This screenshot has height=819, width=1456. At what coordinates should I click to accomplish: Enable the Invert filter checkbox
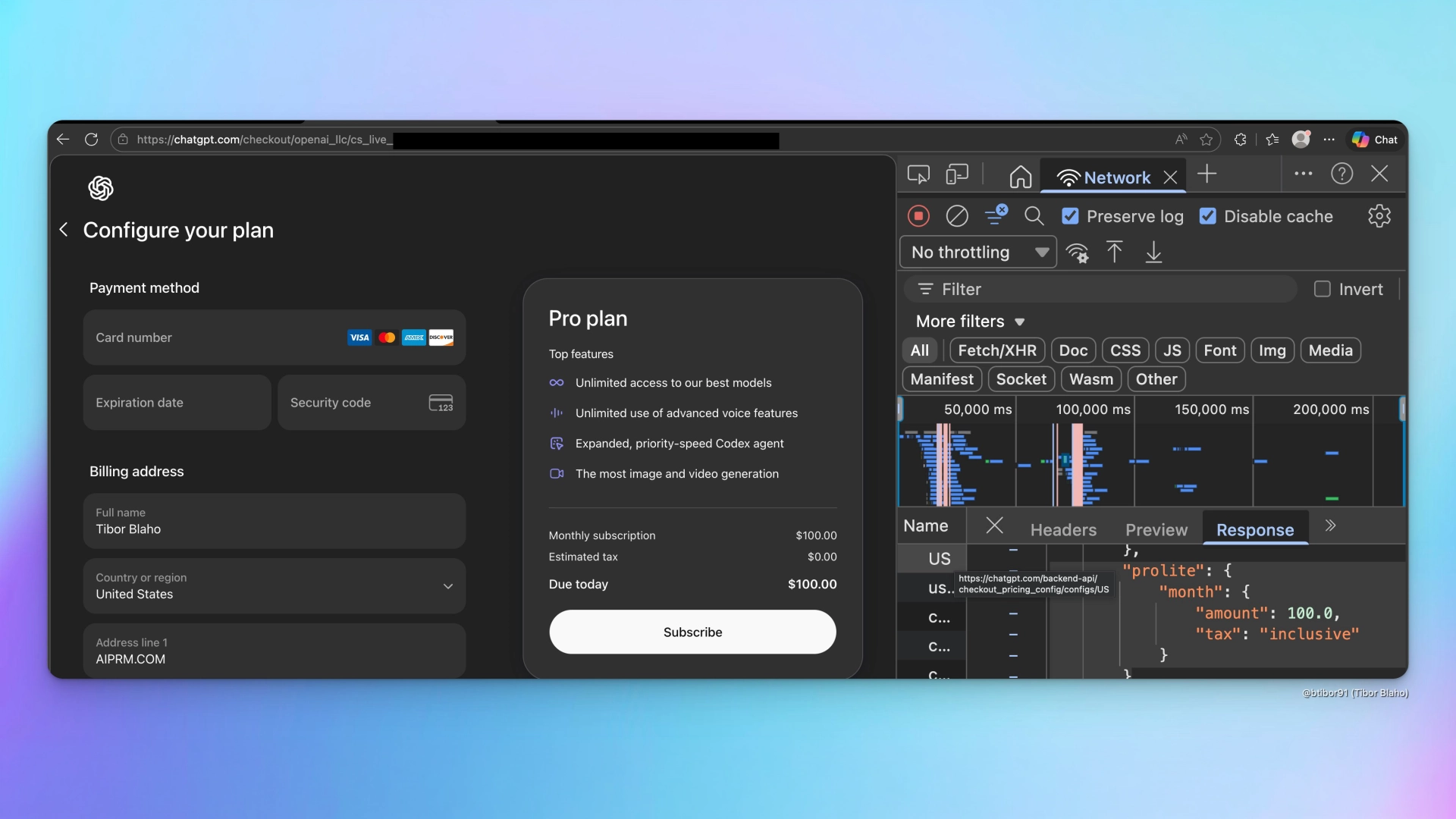[x=1323, y=289]
